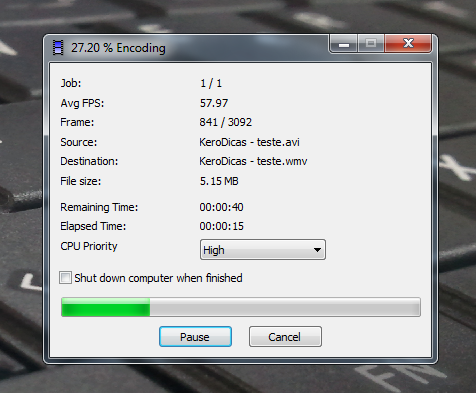The image size is (476, 393).
Task: Pause the encoding job
Action: 195,337
